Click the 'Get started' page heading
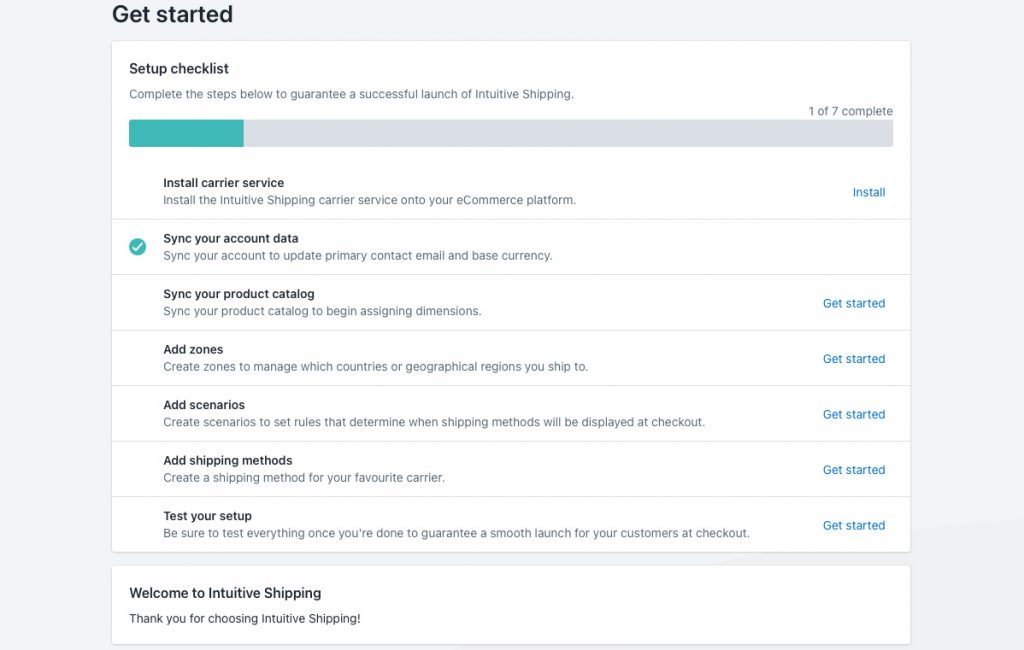 click(172, 14)
